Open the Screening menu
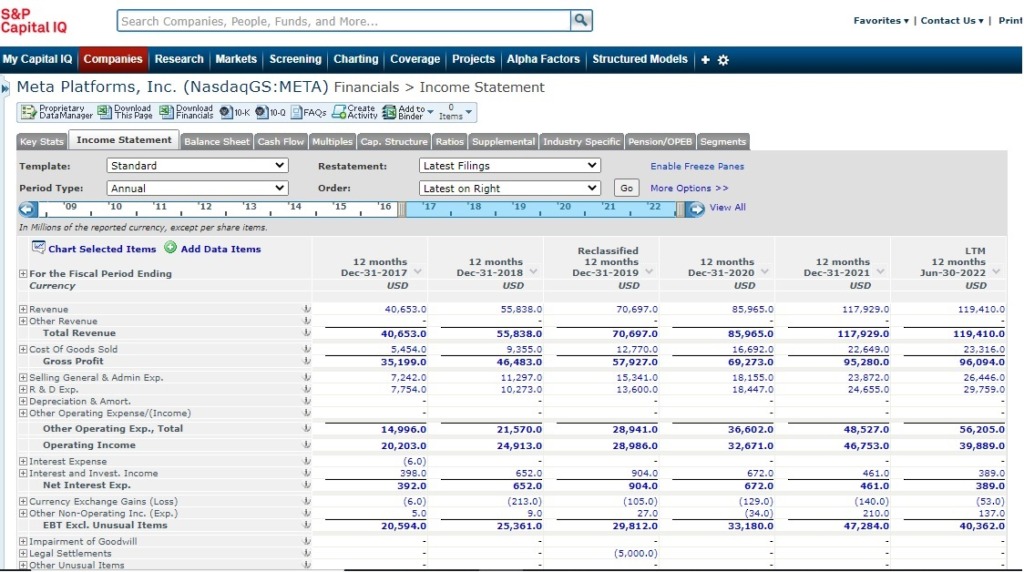Screen dimensions: 1024x572 coord(295,60)
